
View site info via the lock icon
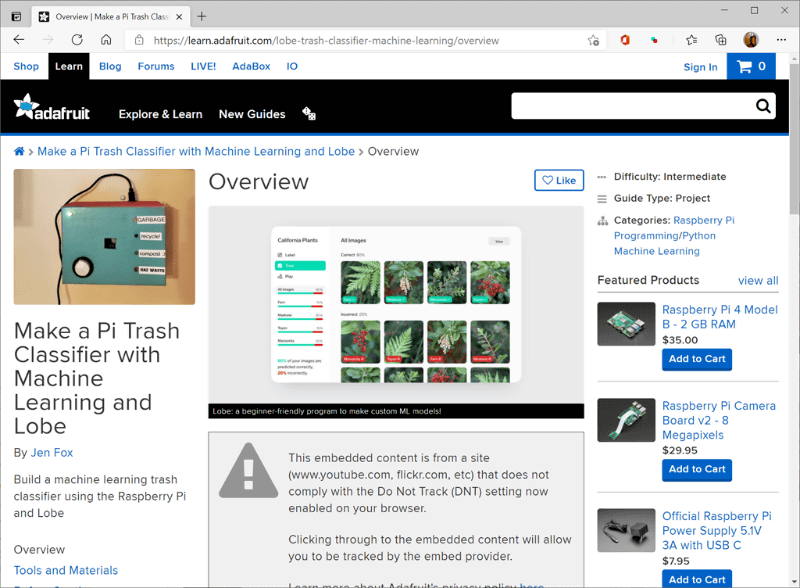tap(139, 40)
